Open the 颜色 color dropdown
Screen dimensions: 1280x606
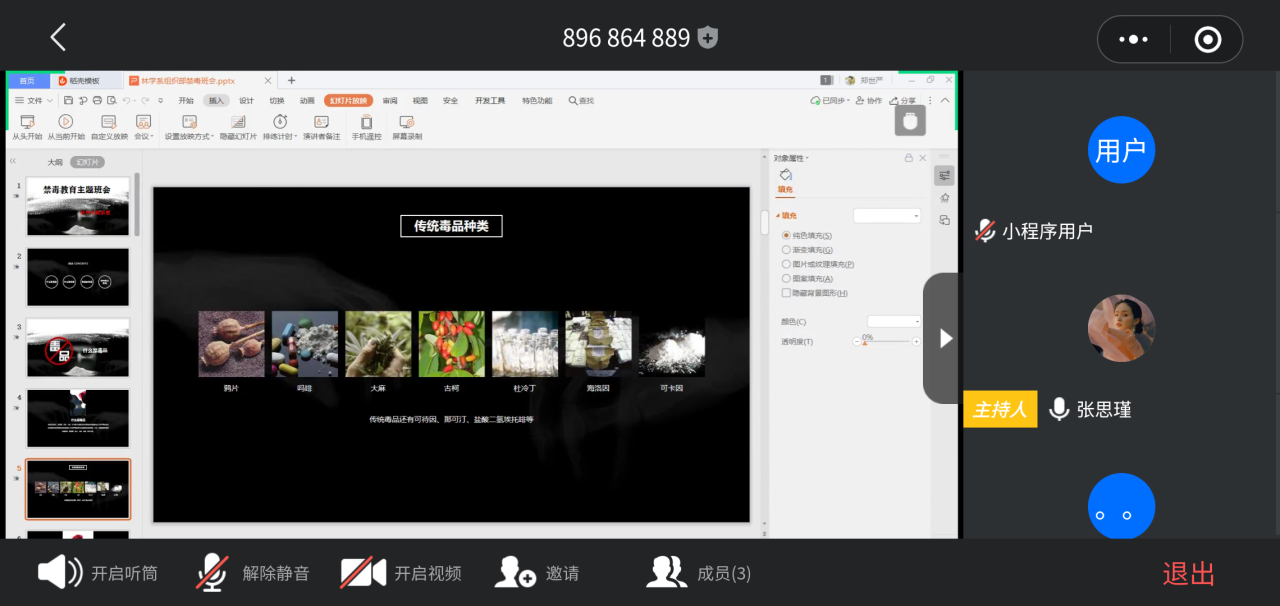(x=893, y=321)
